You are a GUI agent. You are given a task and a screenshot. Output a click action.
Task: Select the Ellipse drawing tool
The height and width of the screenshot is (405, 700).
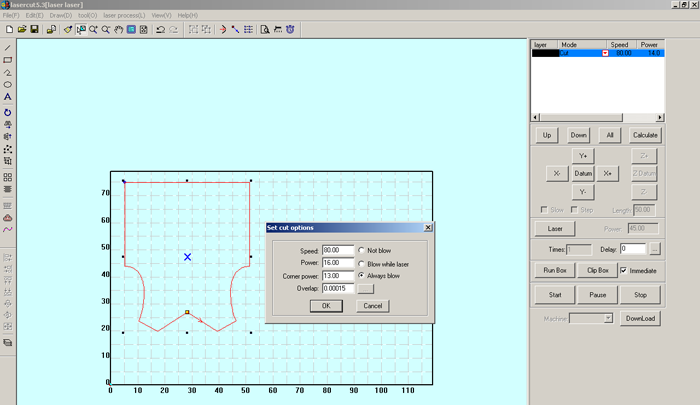8,84
